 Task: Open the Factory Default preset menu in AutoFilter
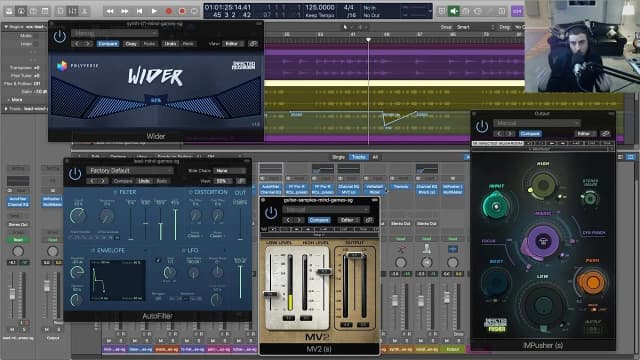129,170
